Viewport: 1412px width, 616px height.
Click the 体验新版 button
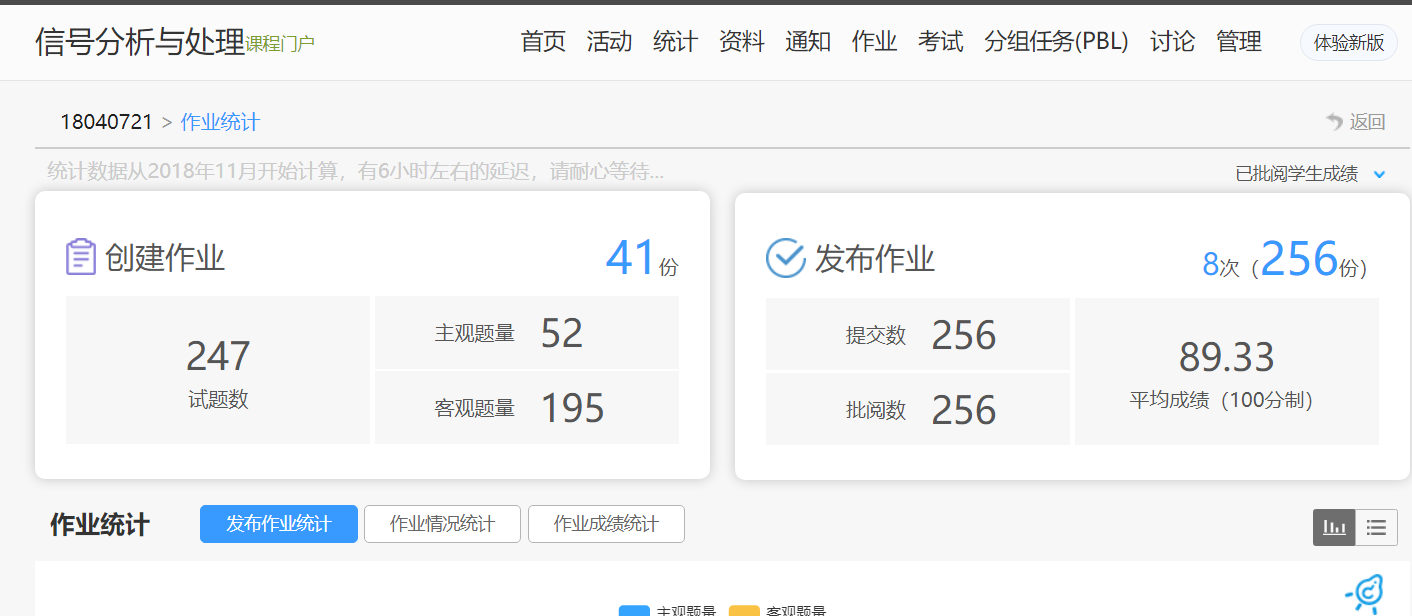1348,43
